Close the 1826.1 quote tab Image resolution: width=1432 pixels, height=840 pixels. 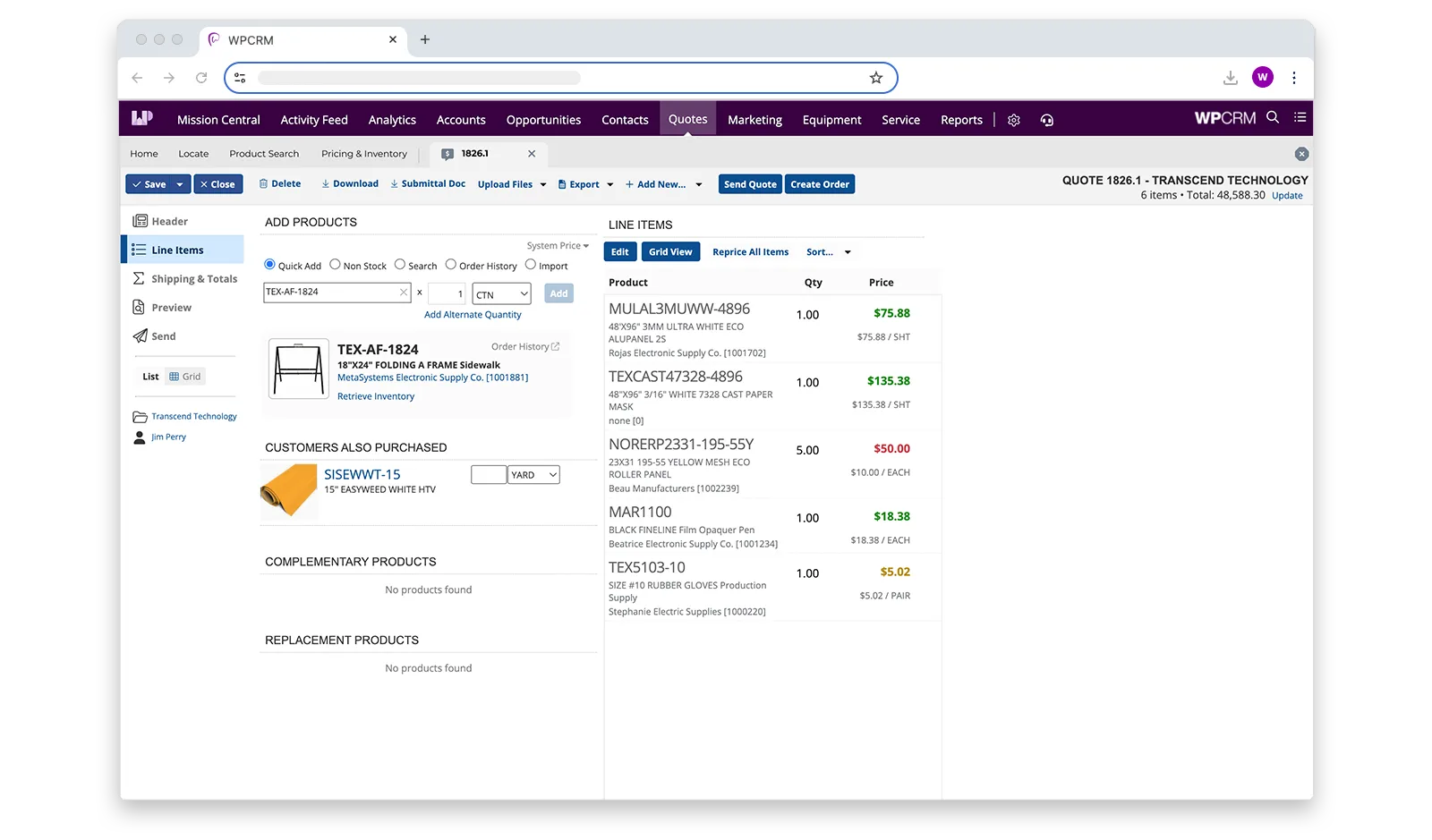click(532, 154)
